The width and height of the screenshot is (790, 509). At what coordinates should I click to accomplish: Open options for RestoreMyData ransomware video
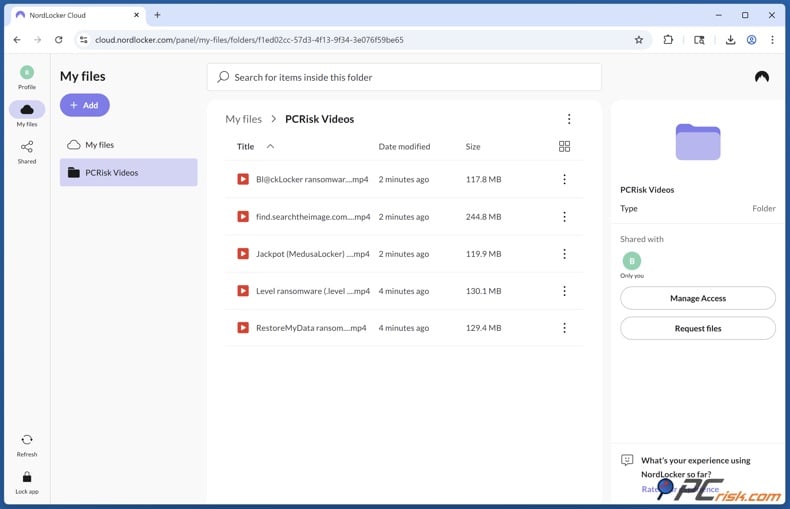pos(564,328)
